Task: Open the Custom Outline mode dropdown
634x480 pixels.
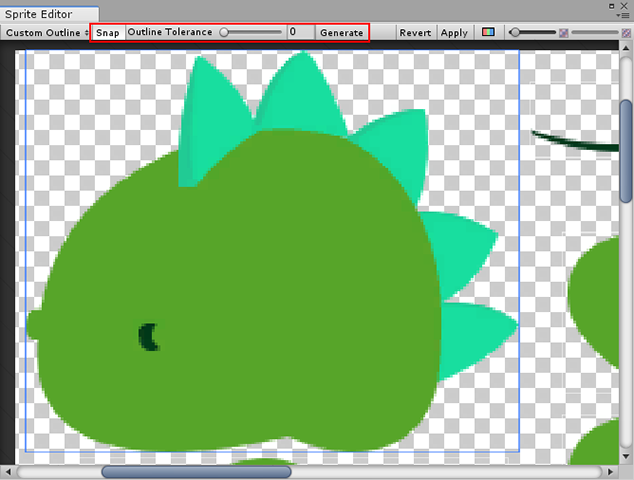Action: (x=46, y=33)
